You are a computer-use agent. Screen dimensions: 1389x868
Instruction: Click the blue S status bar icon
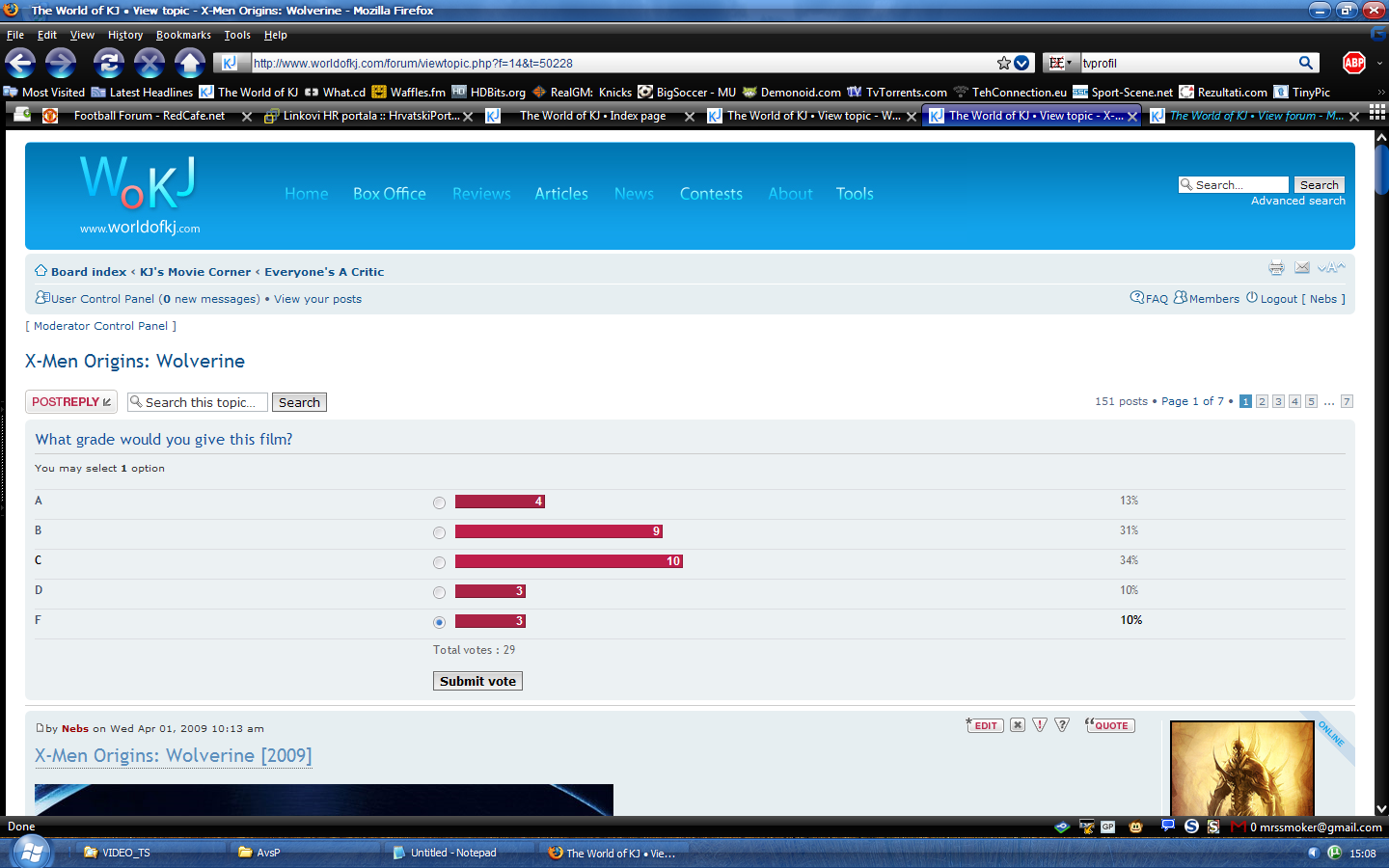[1191, 827]
